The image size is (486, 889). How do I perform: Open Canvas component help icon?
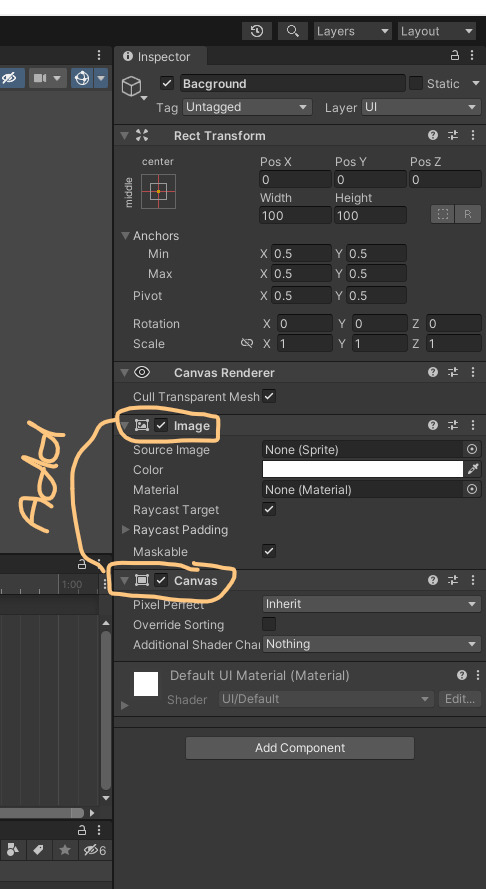tap(433, 580)
